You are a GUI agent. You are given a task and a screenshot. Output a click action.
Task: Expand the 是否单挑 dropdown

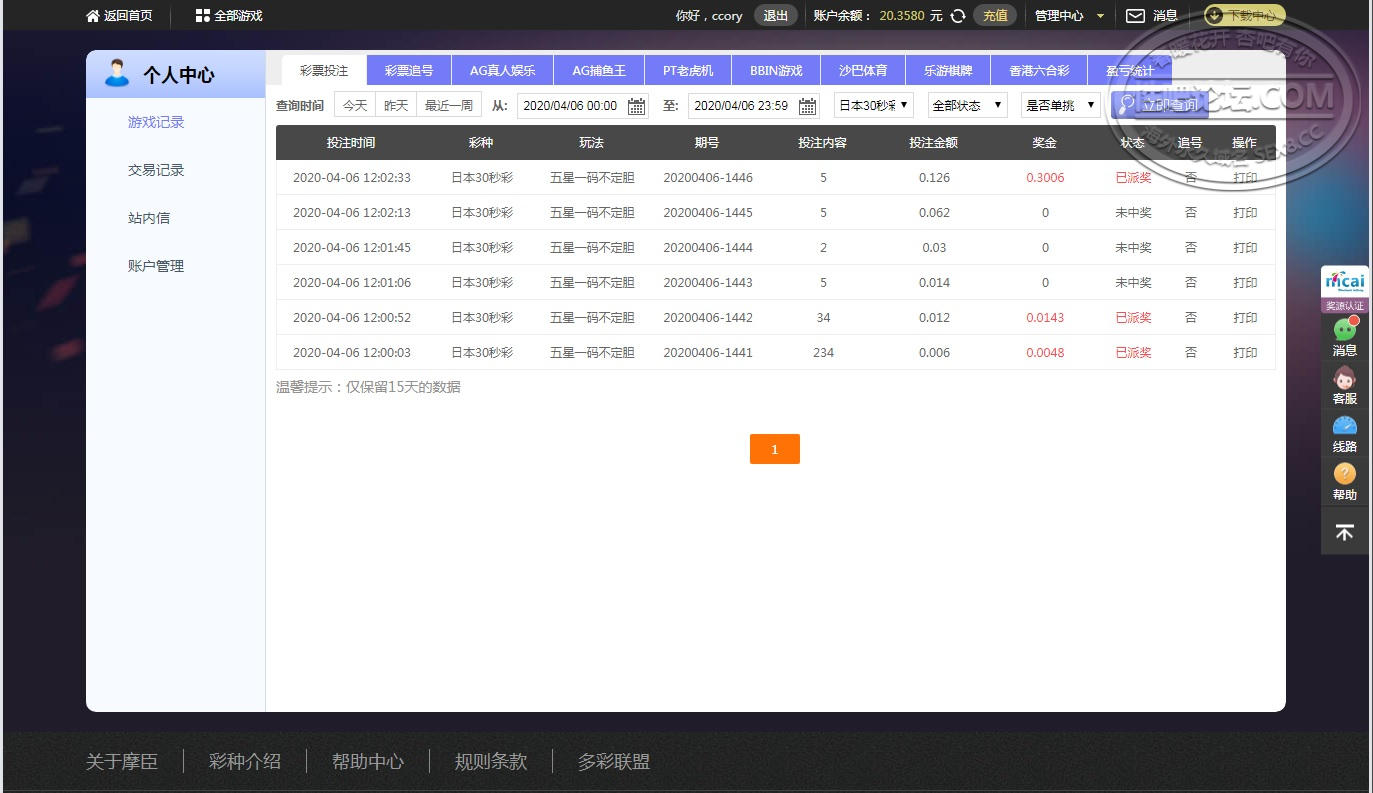coord(1060,105)
